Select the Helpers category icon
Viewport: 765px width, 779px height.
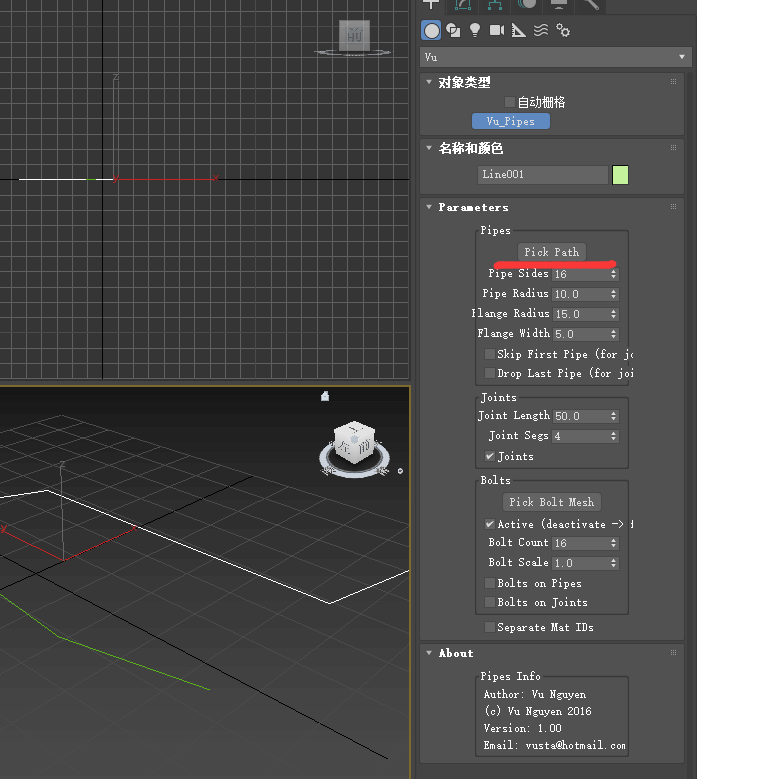[x=519, y=30]
